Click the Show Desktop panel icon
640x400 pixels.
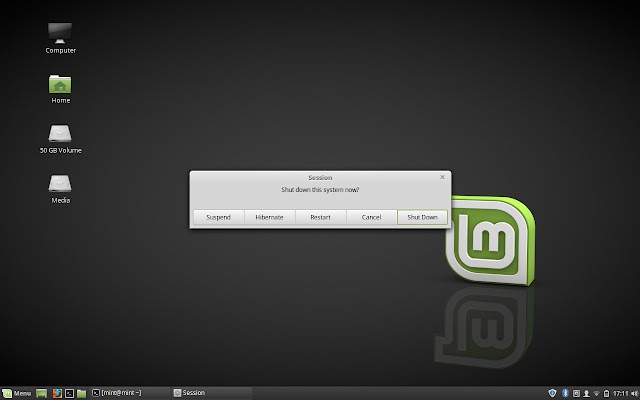[42, 393]
